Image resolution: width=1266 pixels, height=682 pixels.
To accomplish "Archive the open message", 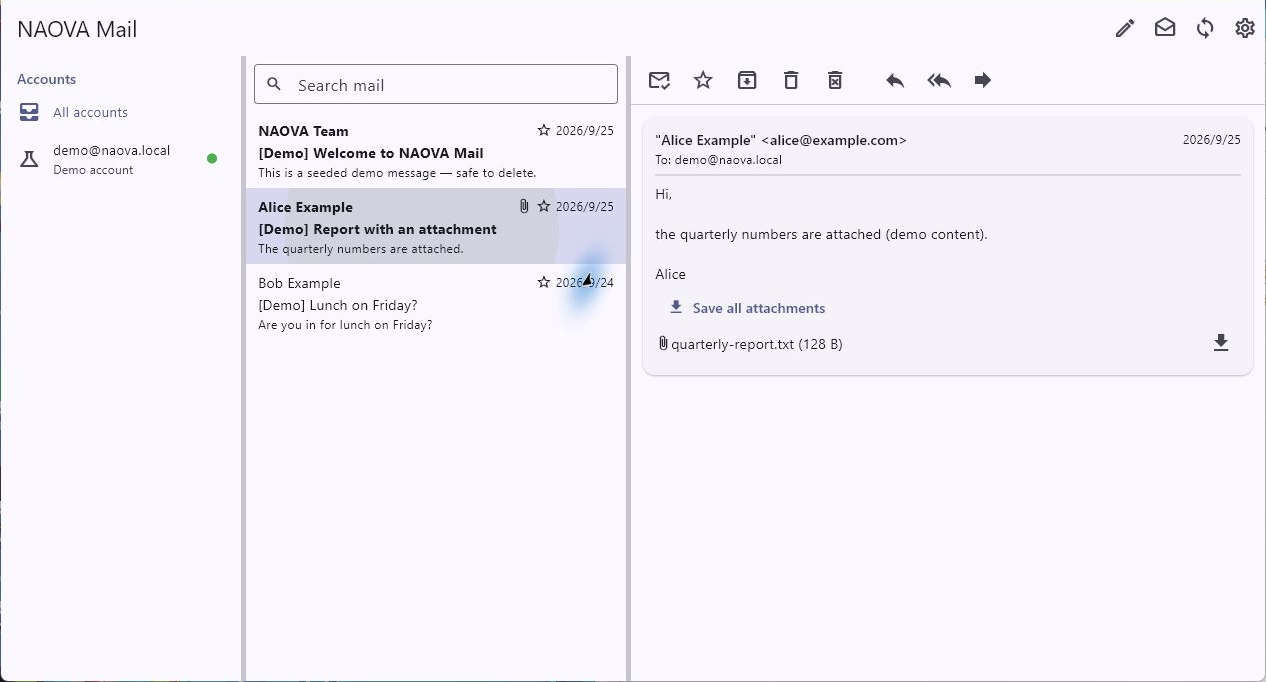I will (x=747, y=80).
